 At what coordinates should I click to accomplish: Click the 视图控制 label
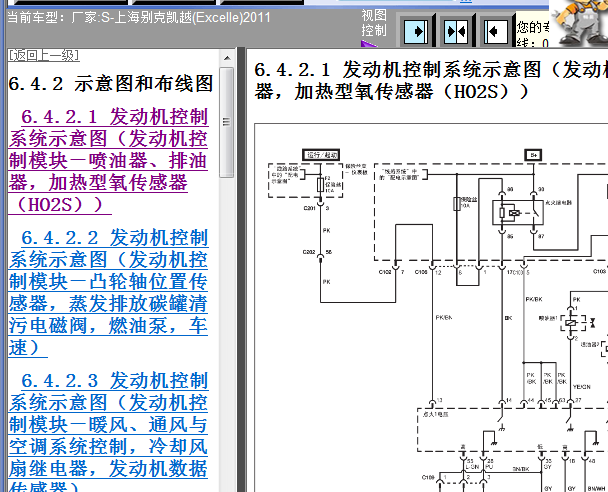click(x=374, y=23)
